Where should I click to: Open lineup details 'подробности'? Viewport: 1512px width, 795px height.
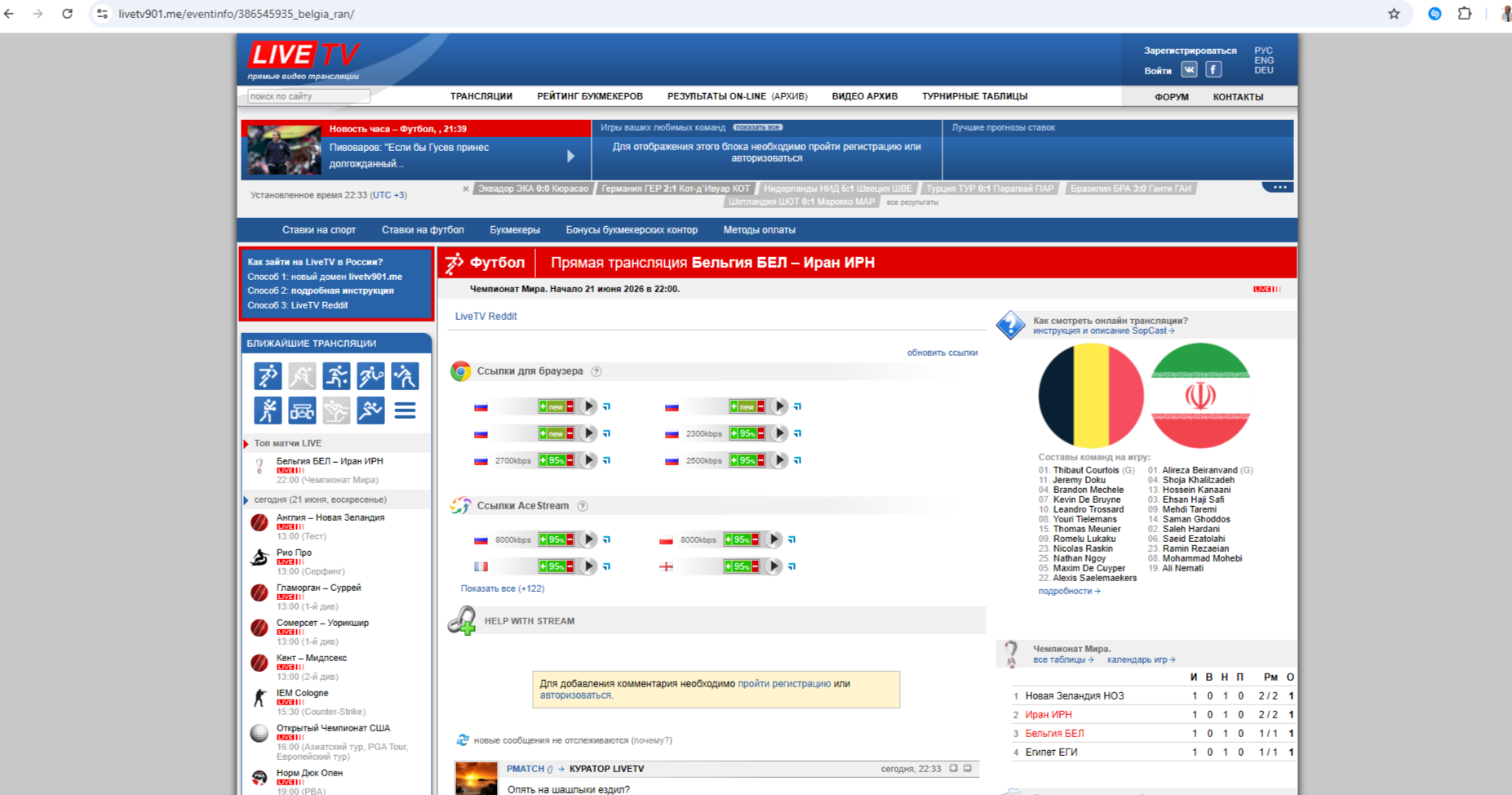point(1069,591)
